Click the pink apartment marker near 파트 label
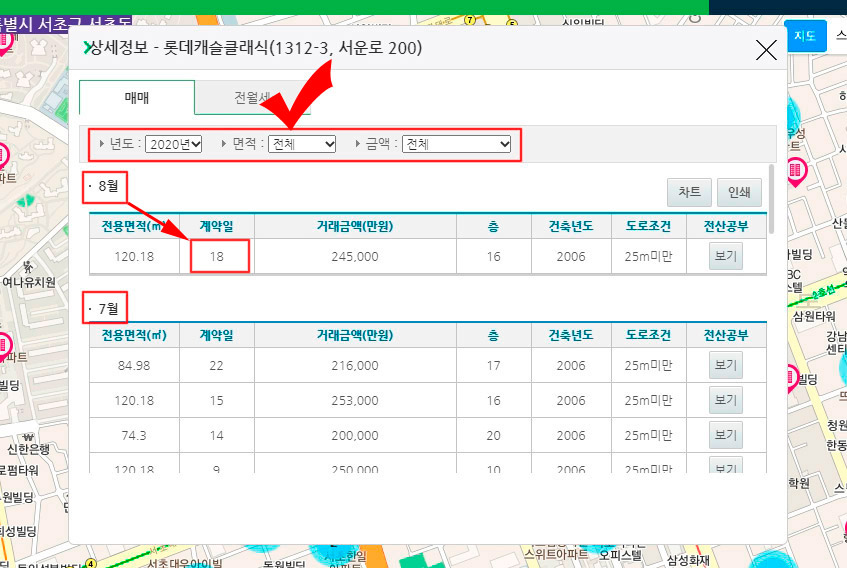This screenshot has height=568, width=847. (3, 157)
